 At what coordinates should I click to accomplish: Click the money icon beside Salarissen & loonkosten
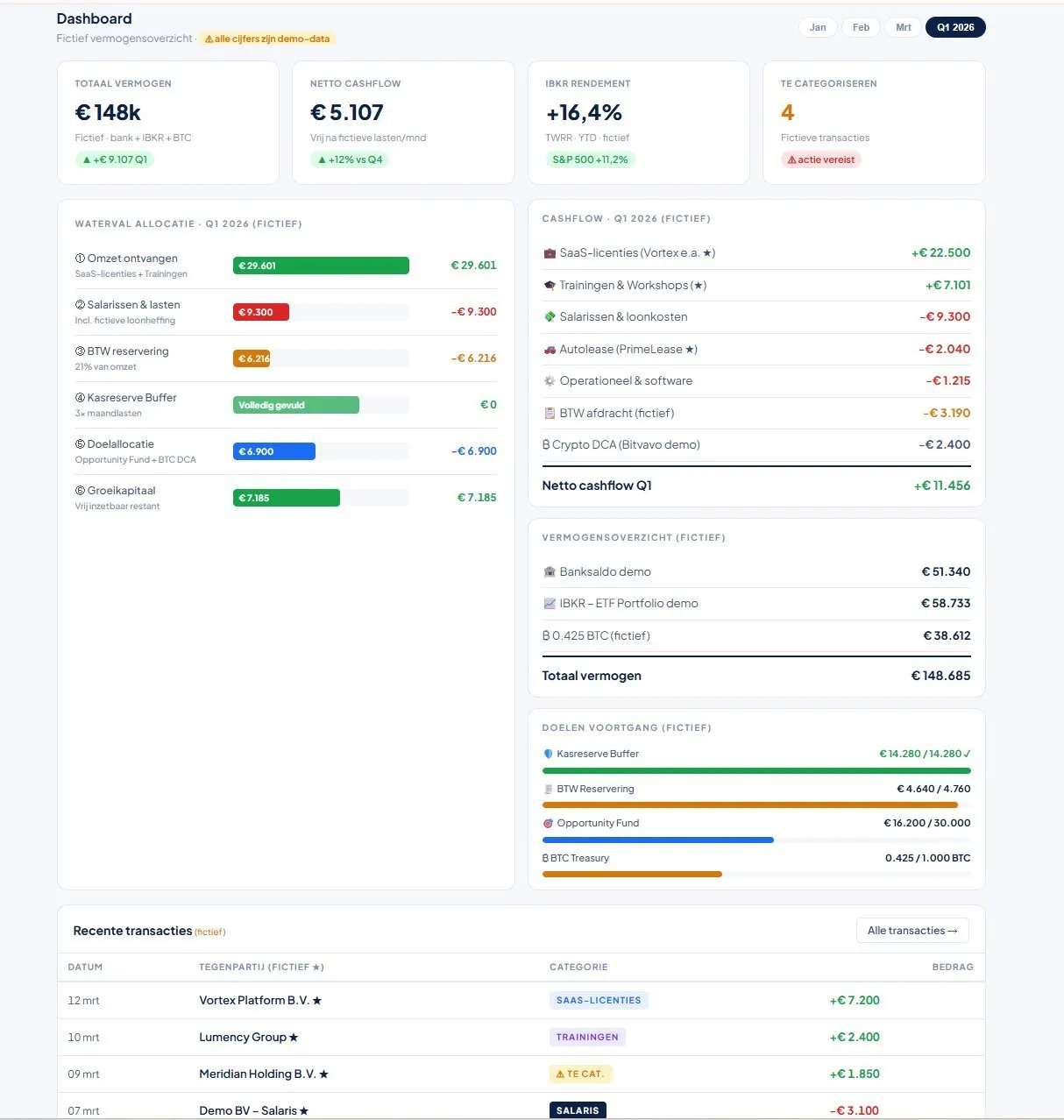coord(550,317)
